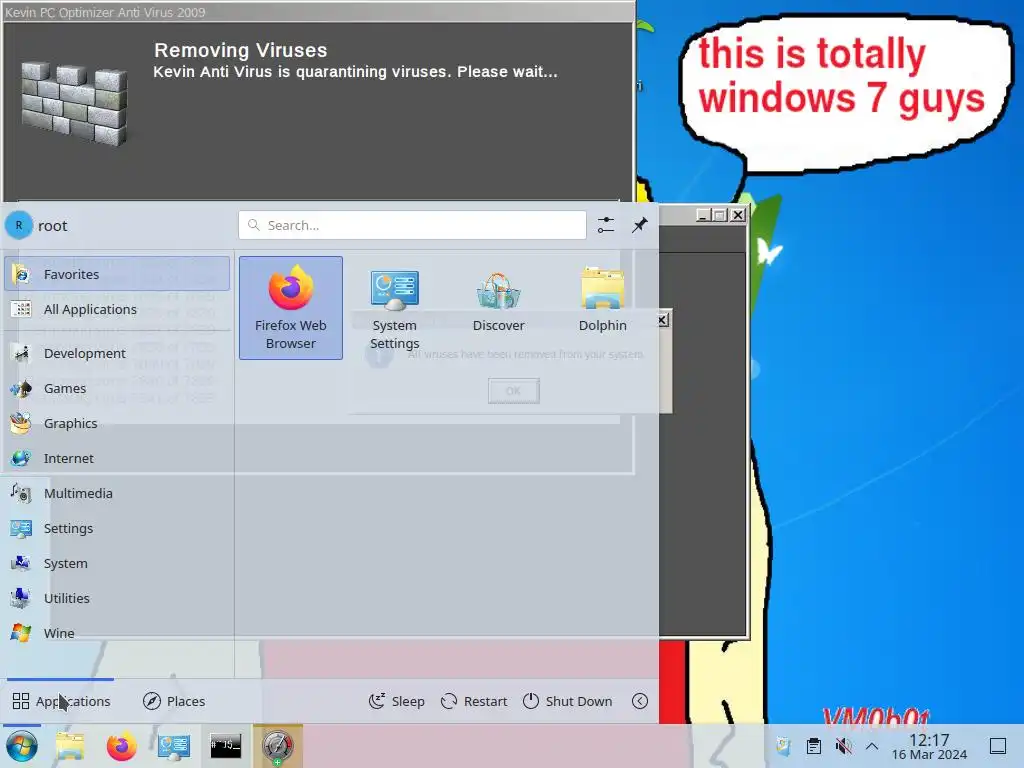This screenshot has width=1024, height=768.
Task: Open the terminal taskbar icon
Action: [225, 746]
